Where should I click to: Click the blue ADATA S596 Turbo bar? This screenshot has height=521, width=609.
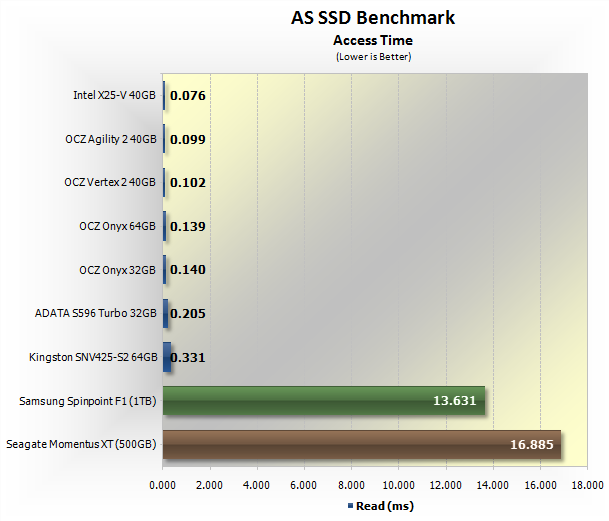point(165,313)
